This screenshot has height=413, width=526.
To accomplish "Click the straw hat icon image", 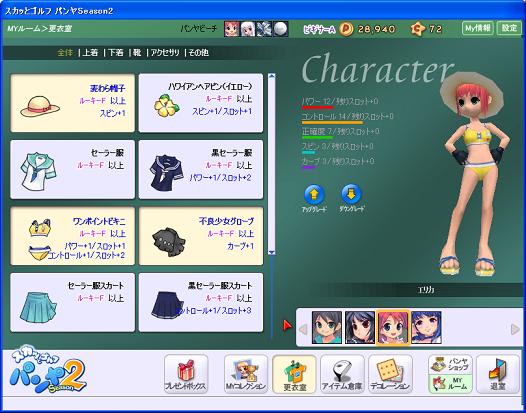I will pyautogui.click(x=40, y=106).
